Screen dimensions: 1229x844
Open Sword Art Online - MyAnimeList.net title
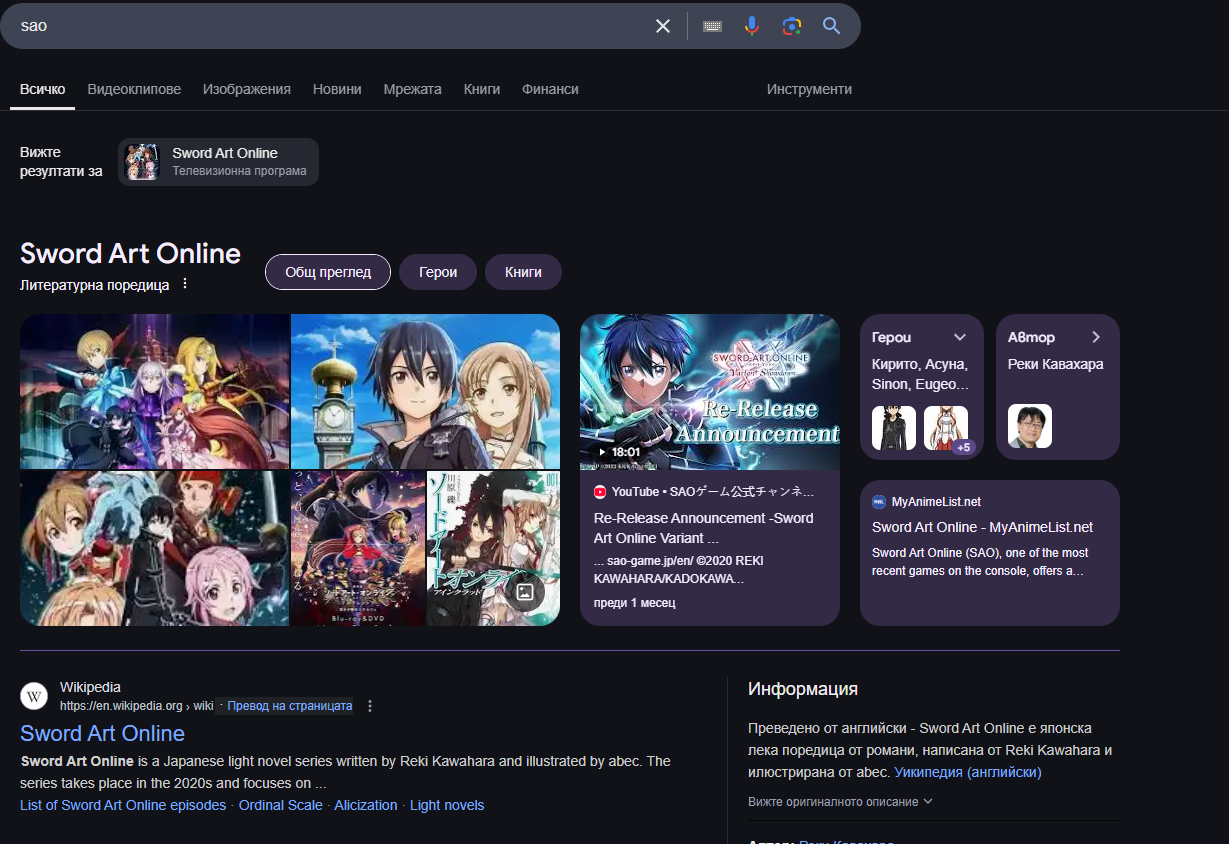pos(982,527)
